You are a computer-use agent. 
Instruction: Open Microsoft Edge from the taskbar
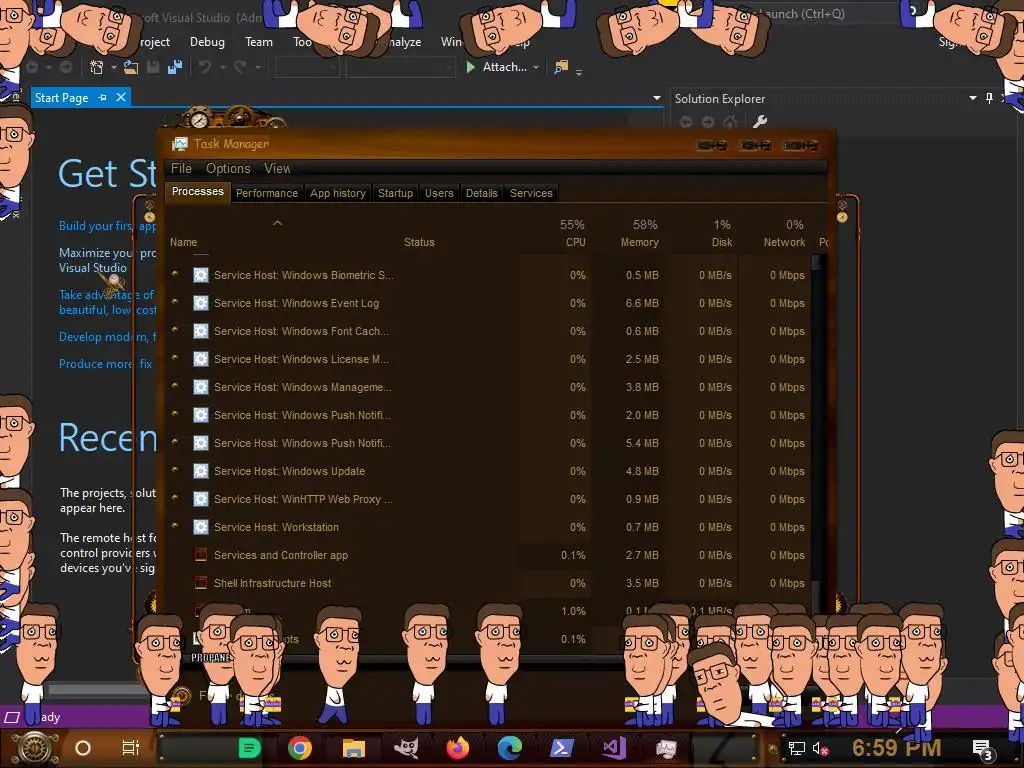click(x=510, y=748)
